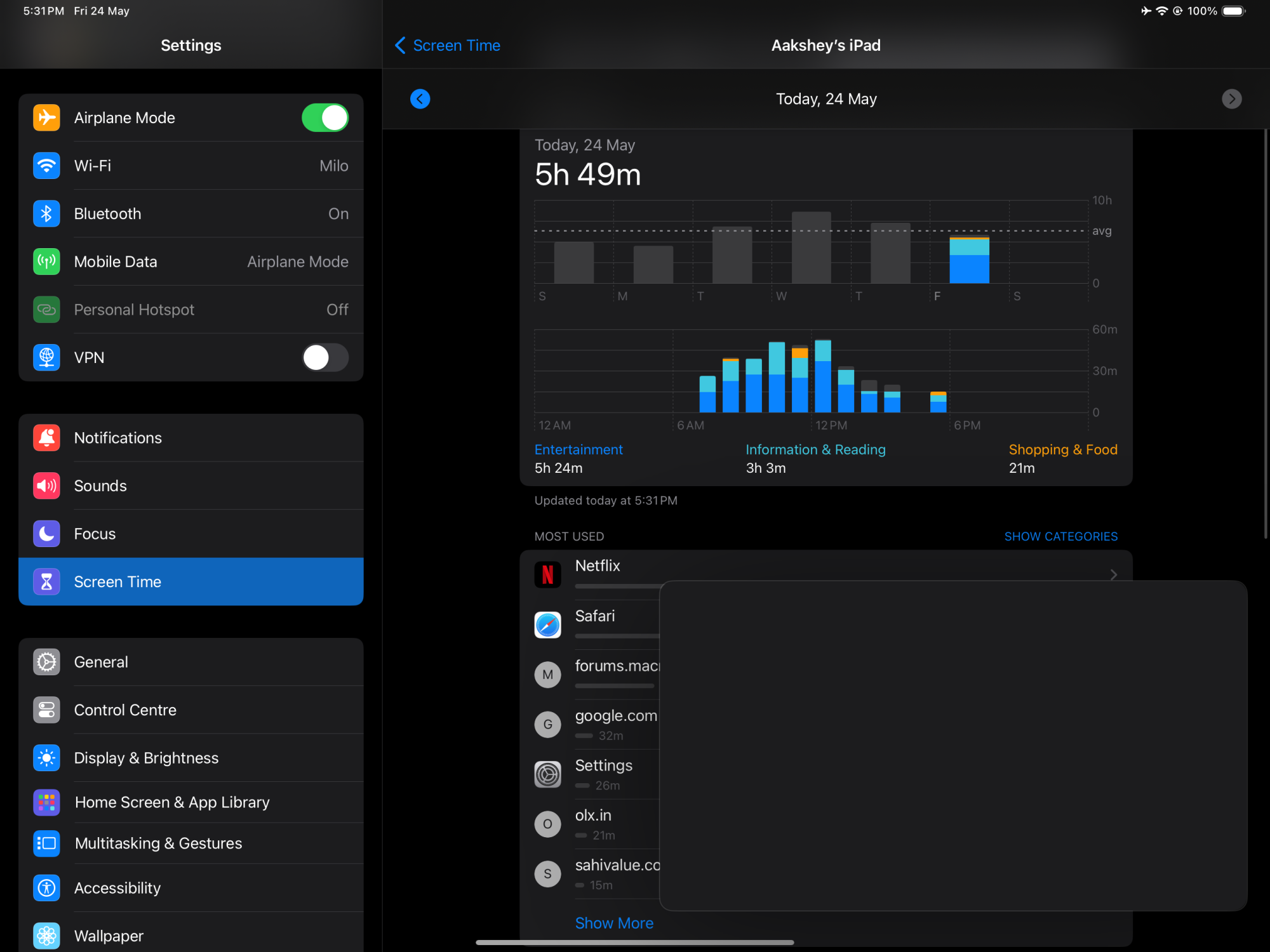This screenshot has width=1270, height=952.
Task: Tap Show More link
Action: pos(614,923)
